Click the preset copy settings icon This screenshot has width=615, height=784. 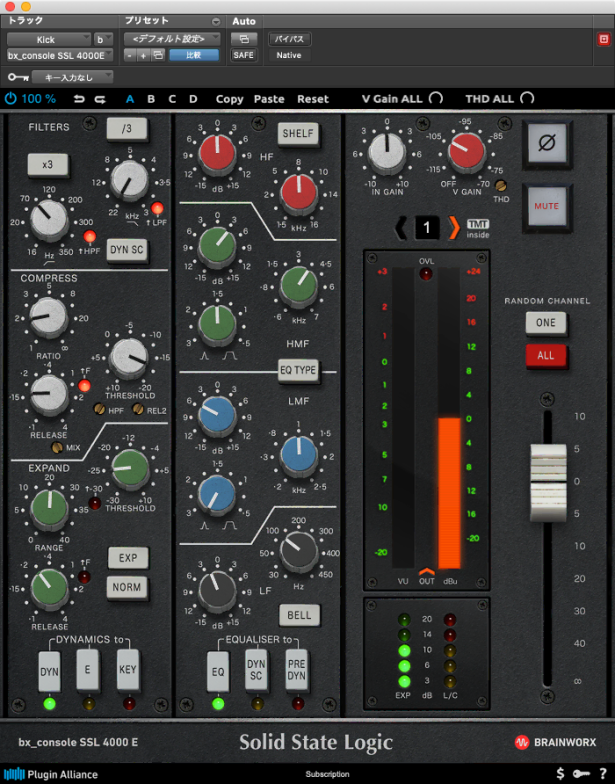[x=158, y=55]
